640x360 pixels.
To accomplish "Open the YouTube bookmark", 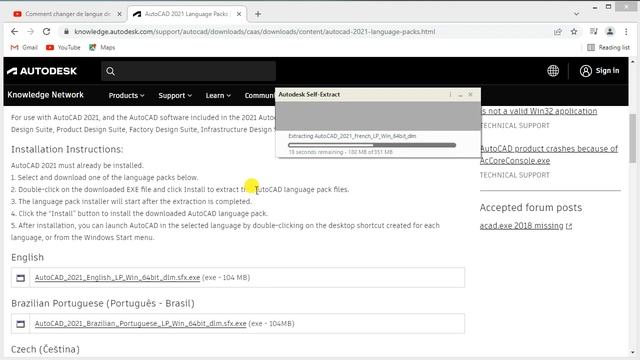I will click(63, 47).
